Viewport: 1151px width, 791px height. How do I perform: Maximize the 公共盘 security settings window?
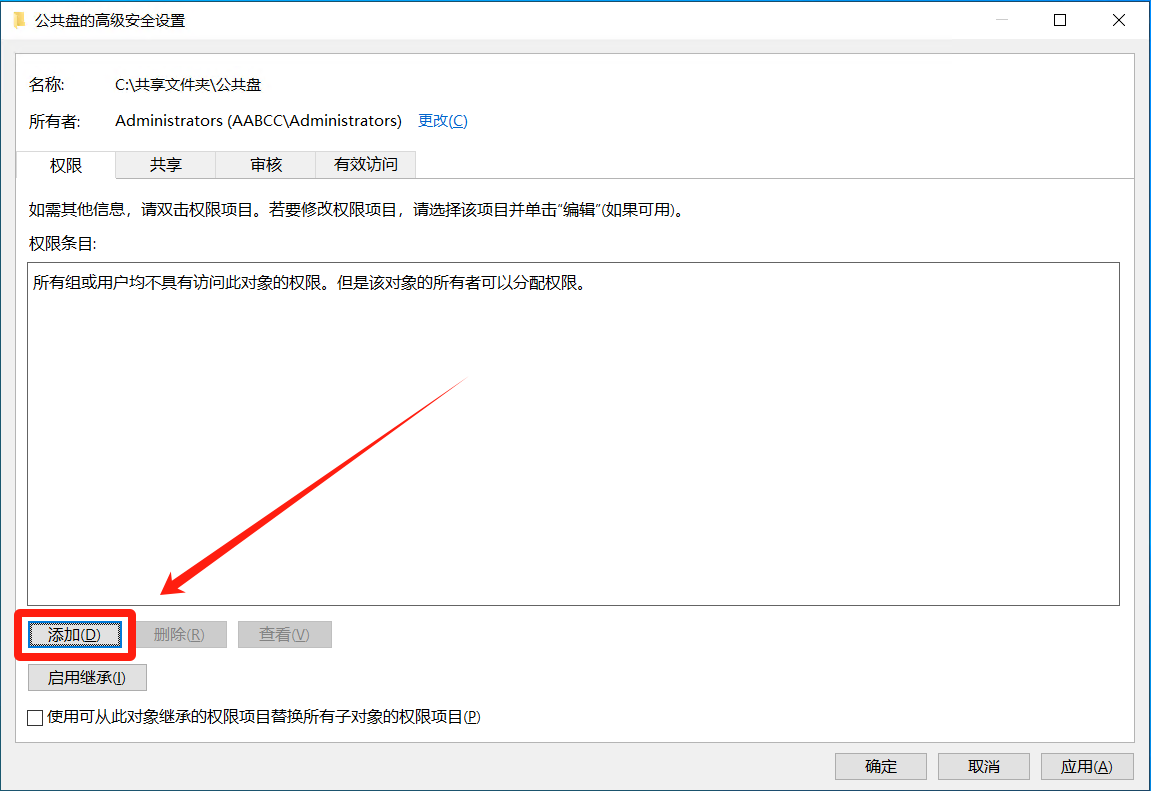tap(1060, 20)
